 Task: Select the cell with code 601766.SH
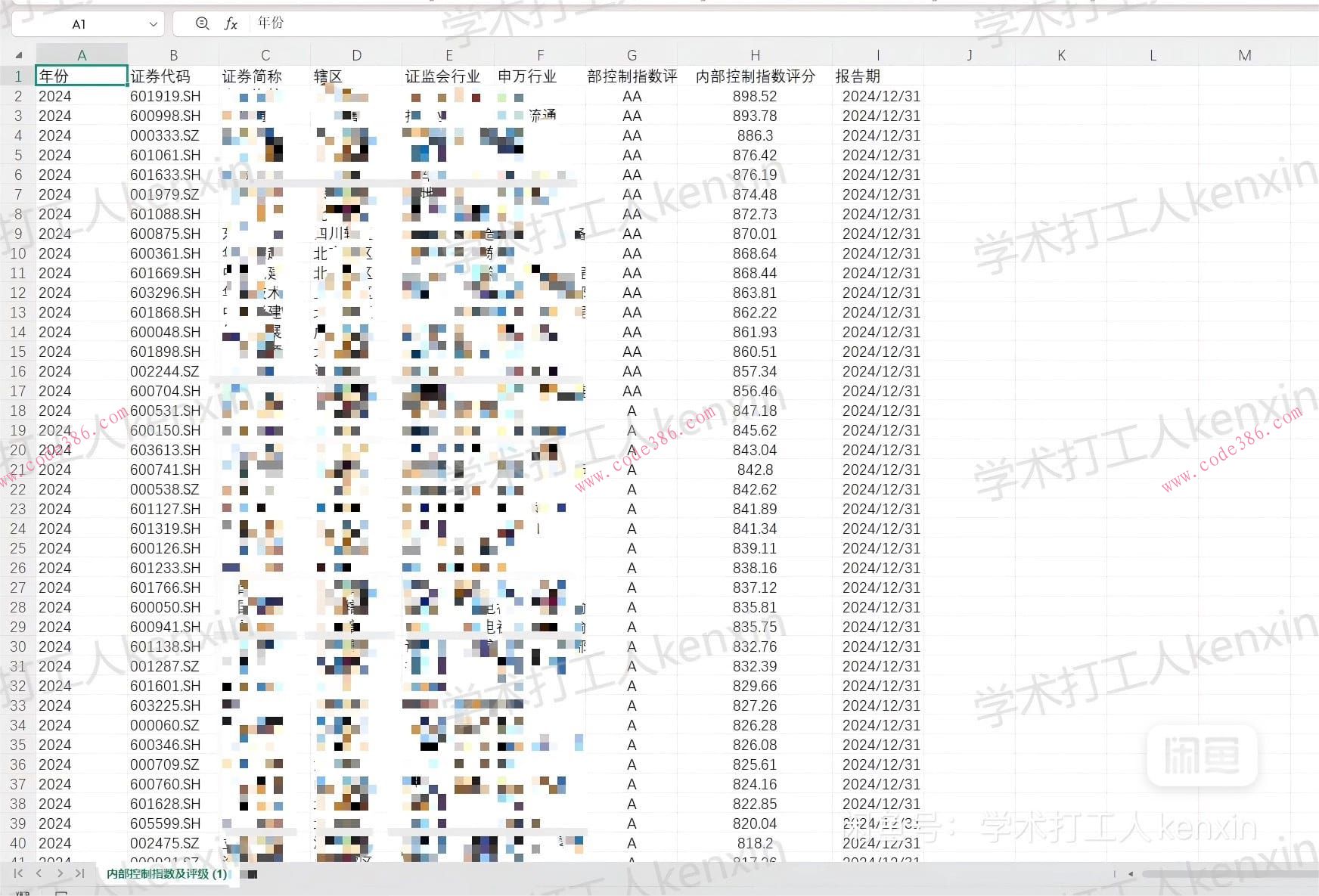[173, 588]
